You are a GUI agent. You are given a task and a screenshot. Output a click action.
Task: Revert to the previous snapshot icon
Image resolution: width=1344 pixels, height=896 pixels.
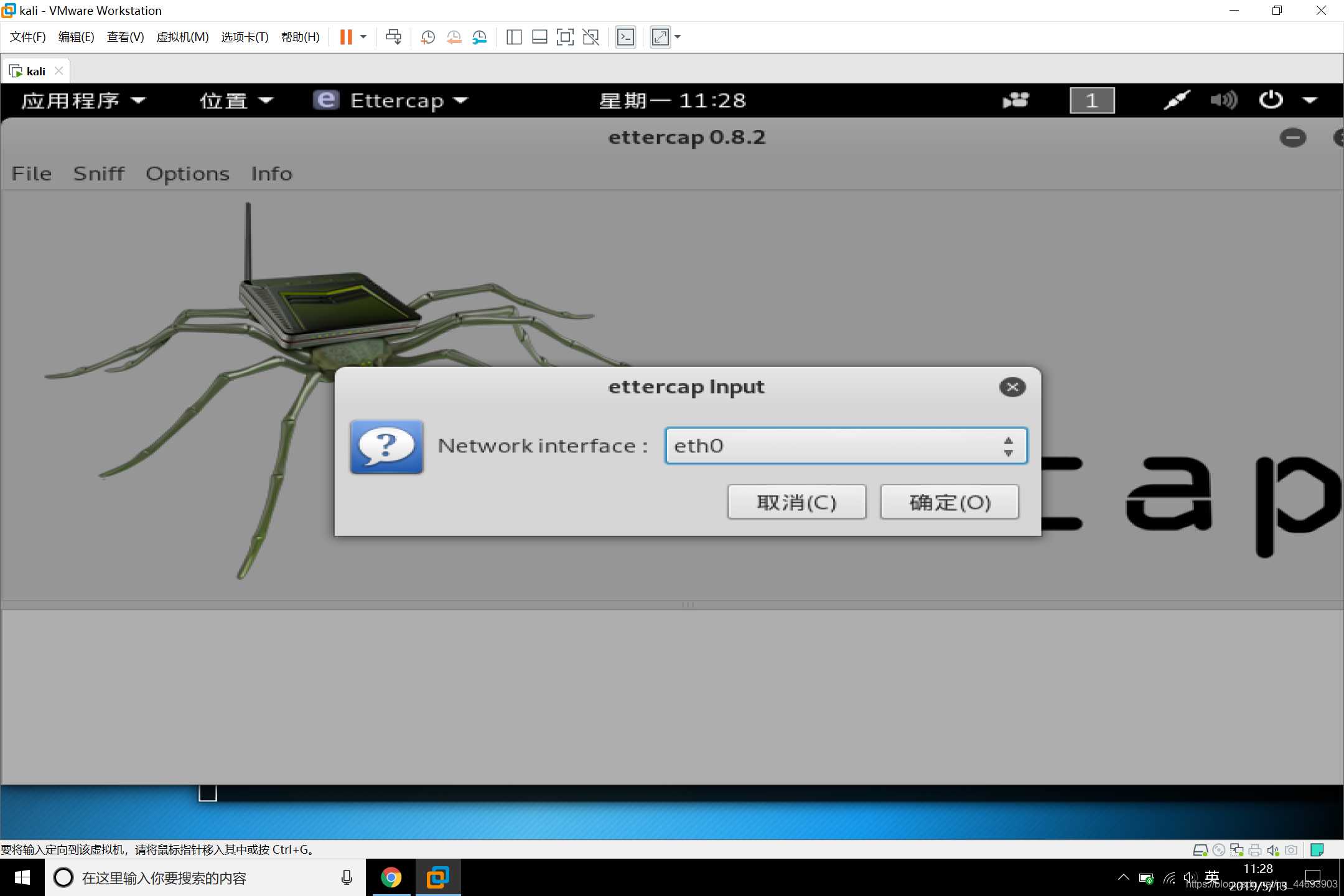click(454, 37)
